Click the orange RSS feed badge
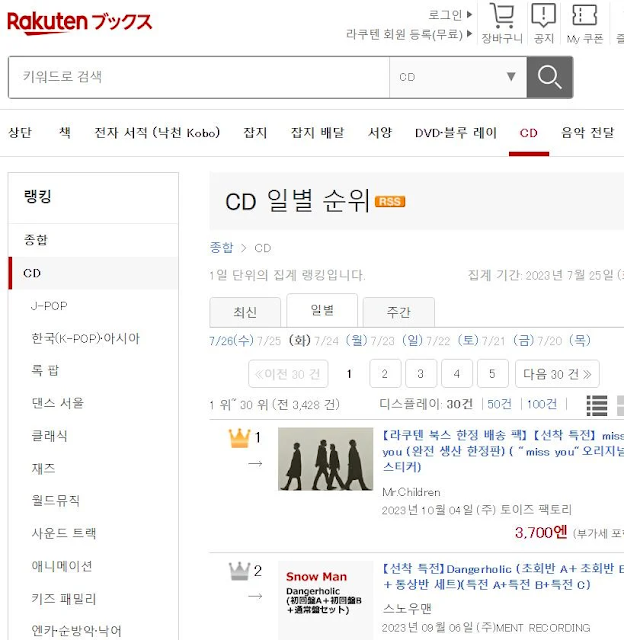 click(x=390, y=202)
